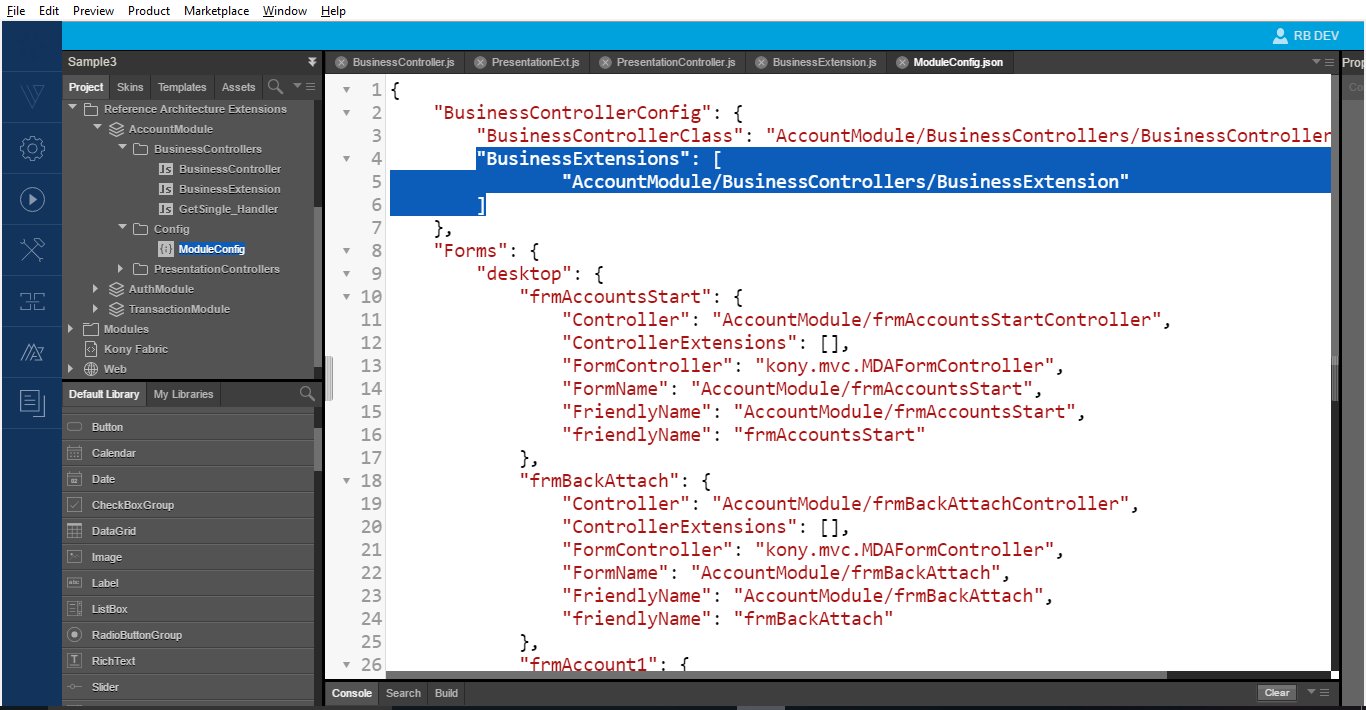Click the search magnifier in the widget library panel

(x=307, y=394)
